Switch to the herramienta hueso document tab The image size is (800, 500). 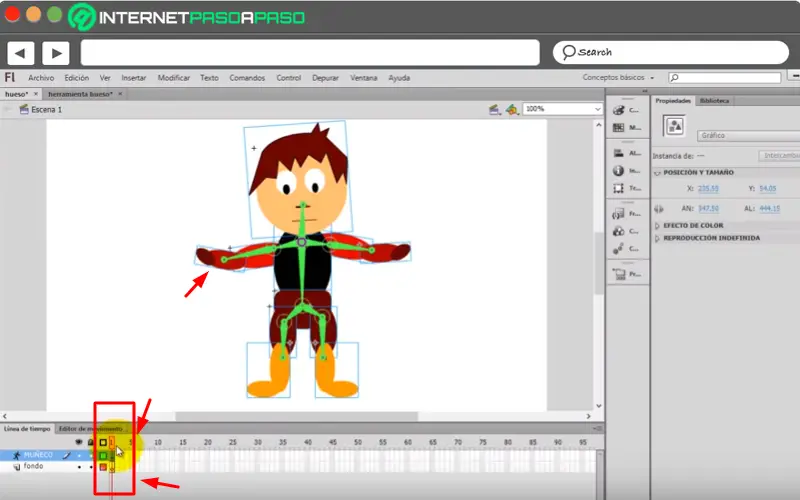coord(80,94)
